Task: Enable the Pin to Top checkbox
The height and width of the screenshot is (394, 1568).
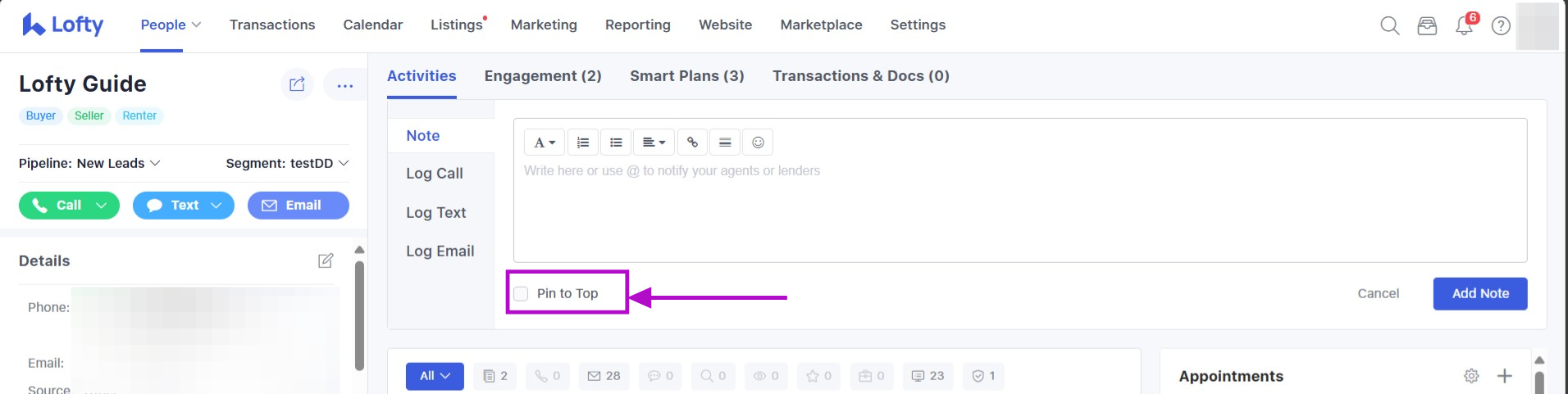Action: [x=521, y=293]
